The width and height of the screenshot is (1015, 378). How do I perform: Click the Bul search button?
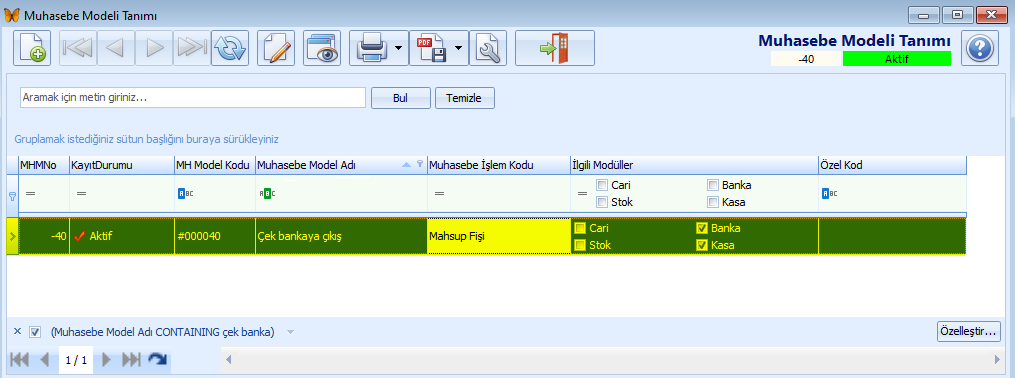coord(401,98)
